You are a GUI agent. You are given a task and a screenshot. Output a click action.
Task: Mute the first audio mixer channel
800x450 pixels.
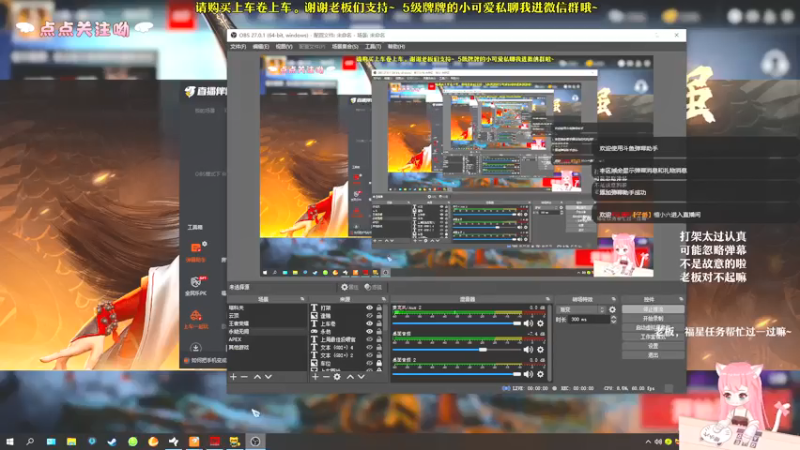click(528, 323)
